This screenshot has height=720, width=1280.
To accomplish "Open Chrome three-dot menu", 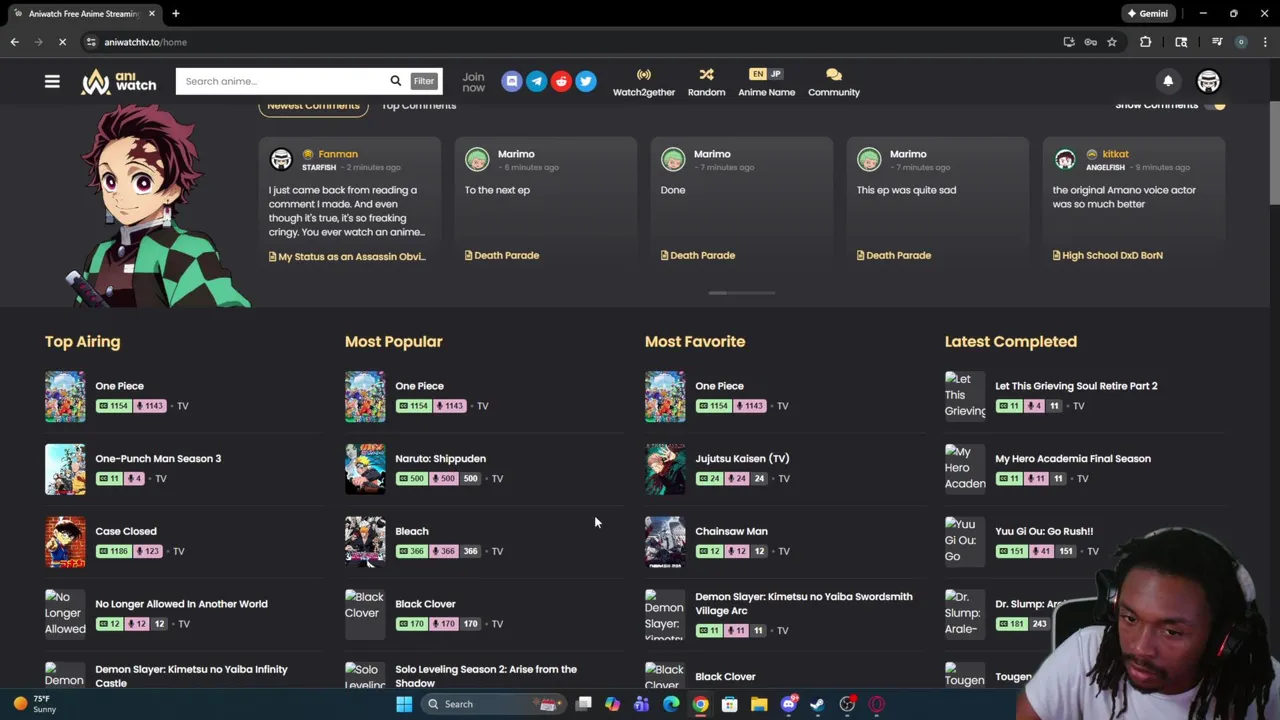I will click(1265, 42).
